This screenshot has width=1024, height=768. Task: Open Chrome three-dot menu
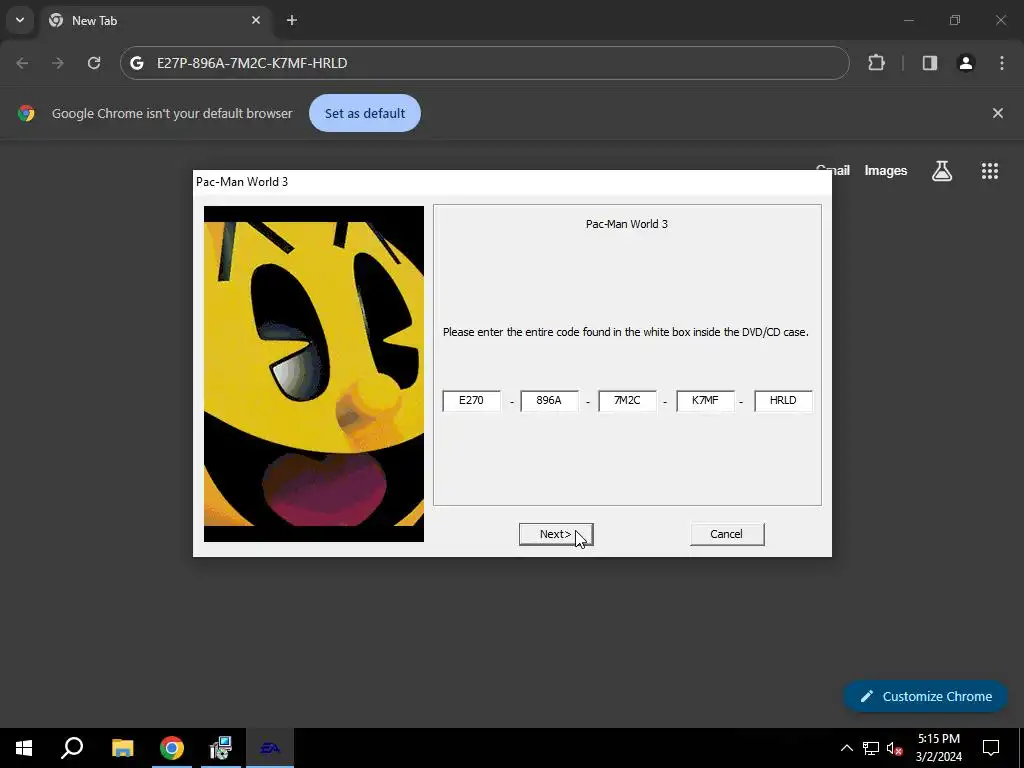[x=1002, y=63]
